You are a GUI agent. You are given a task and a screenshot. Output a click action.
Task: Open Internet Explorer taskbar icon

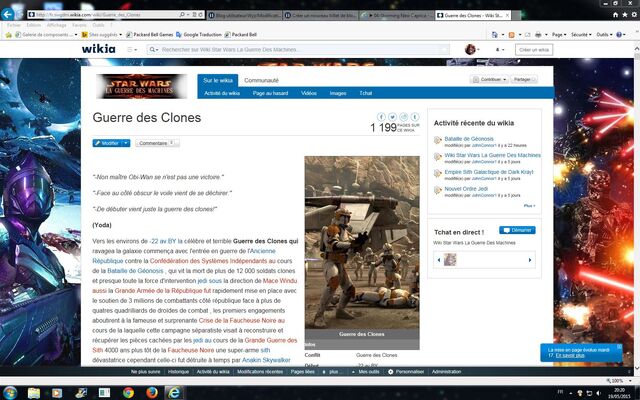[174, 393]
